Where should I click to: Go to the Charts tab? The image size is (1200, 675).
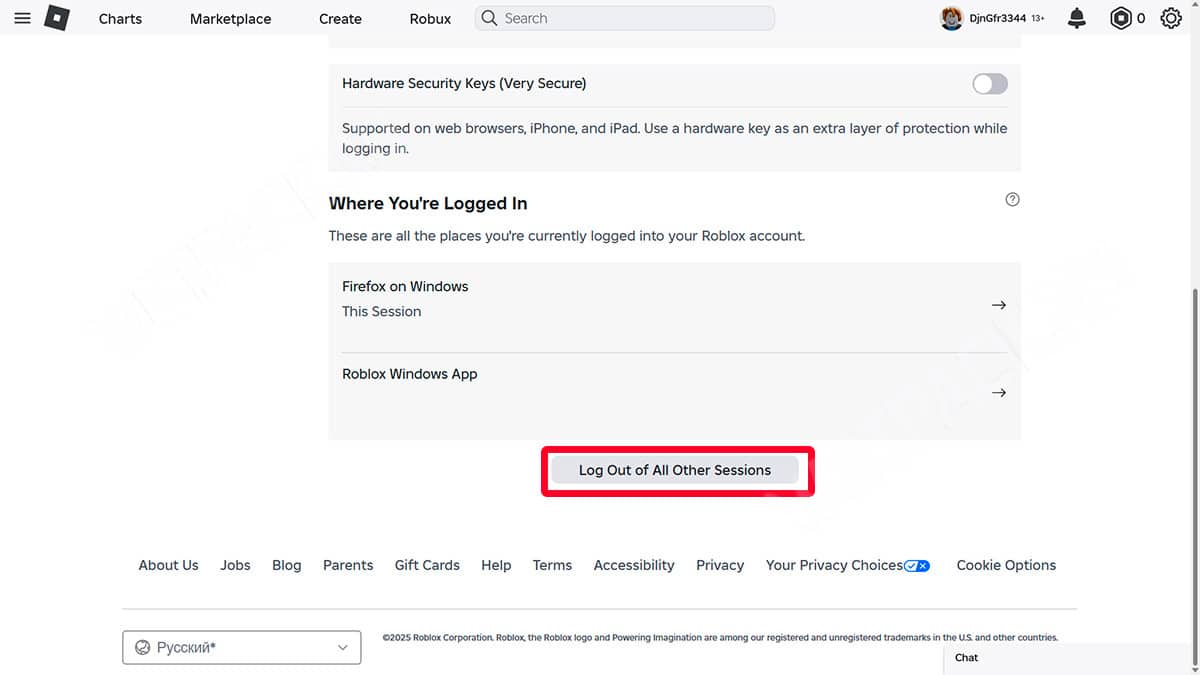[120, 19]
